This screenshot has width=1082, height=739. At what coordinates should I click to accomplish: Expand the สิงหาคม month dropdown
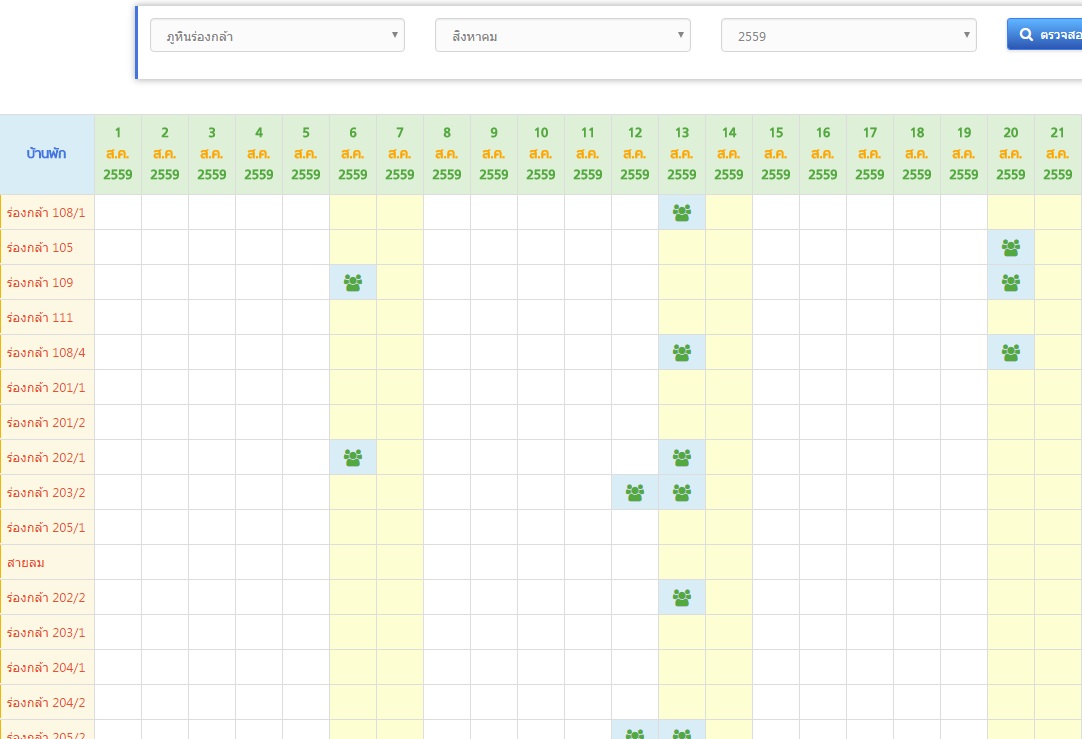pyautogui.click(x=562, y=35)
